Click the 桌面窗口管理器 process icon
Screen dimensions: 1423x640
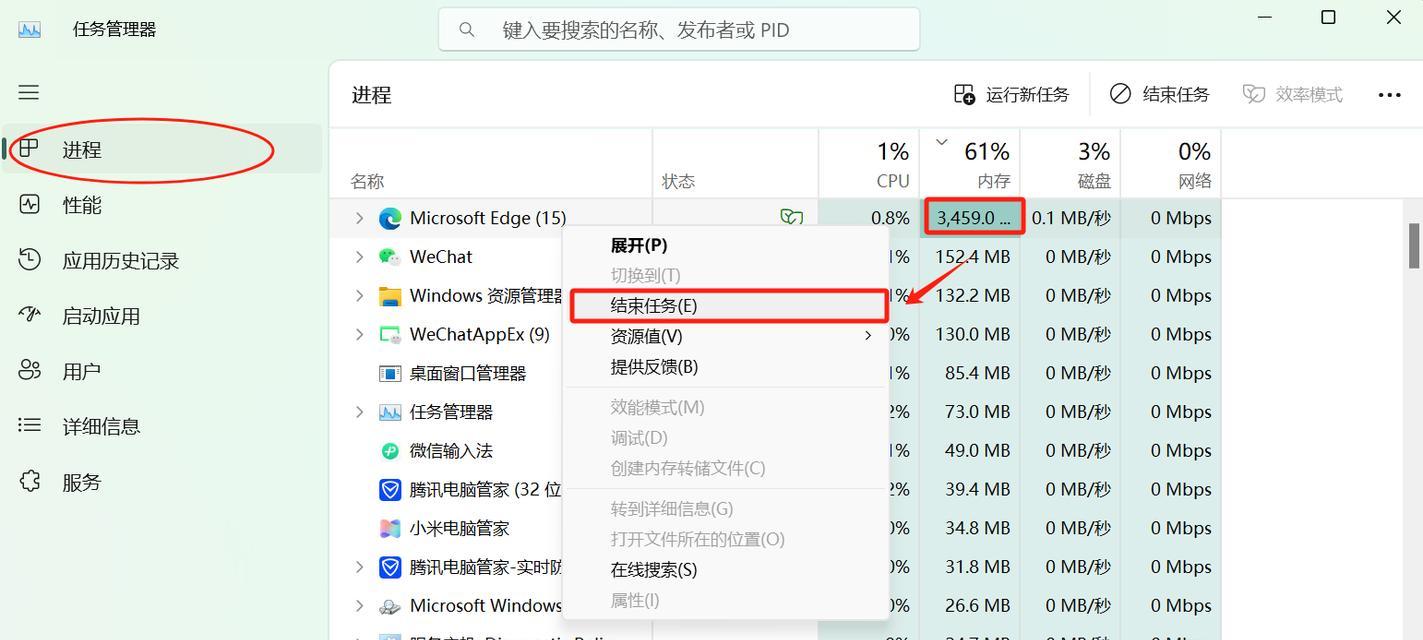tap(390, 373)
